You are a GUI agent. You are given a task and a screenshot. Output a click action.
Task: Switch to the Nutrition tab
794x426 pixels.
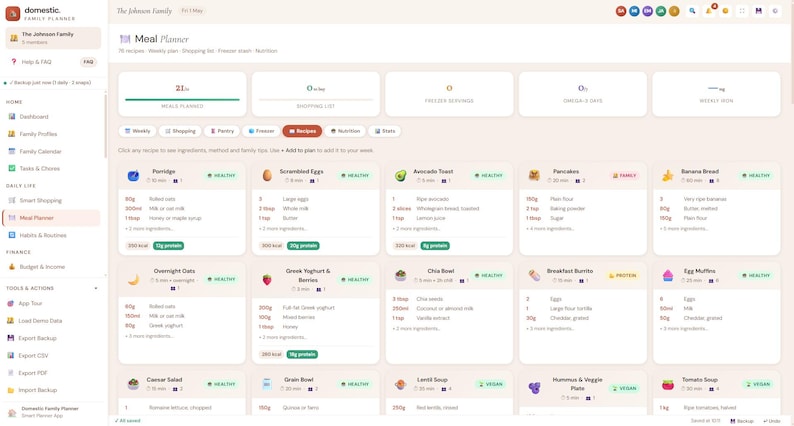coord(345,131)
